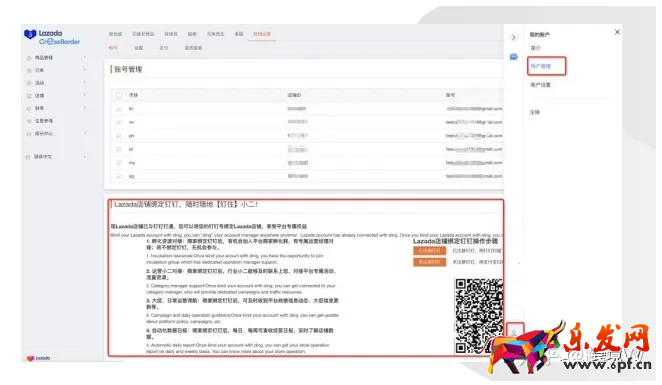Screen dimensions: 662x385
Task: Click the user avatar icon near QR code
Action: [515, 331]
